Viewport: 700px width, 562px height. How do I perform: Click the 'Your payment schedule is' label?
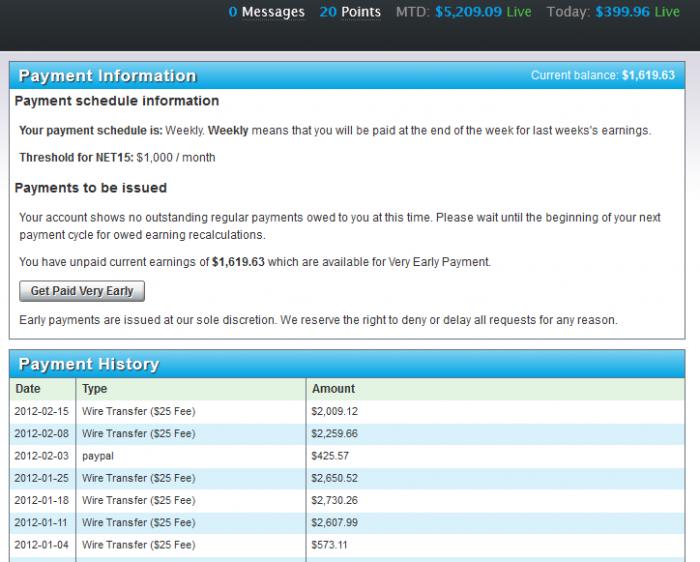[x=91, y=131]
